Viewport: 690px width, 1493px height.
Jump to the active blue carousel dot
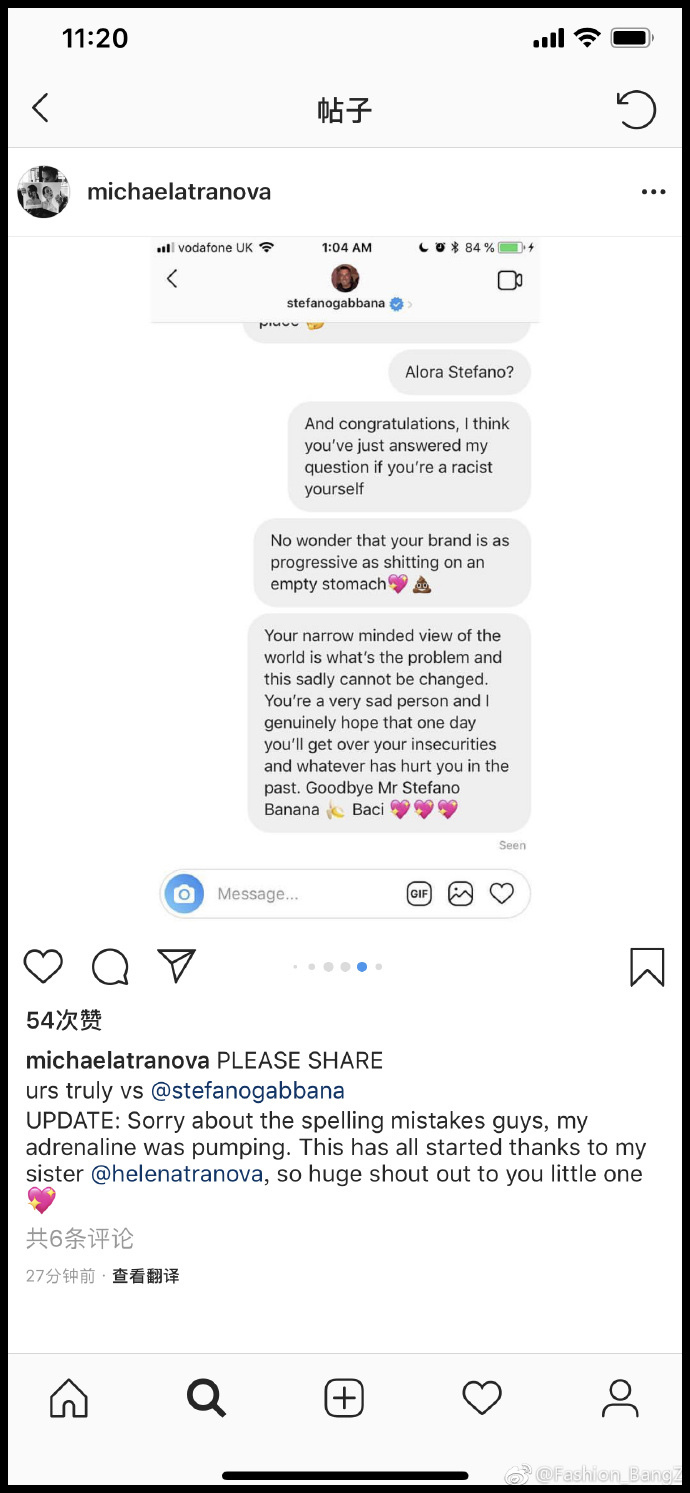(x=362, y=967)
